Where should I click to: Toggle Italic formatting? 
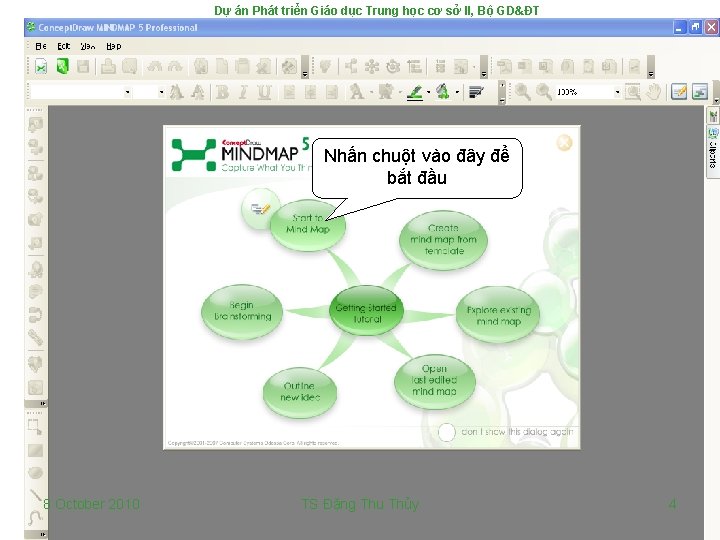243,92
